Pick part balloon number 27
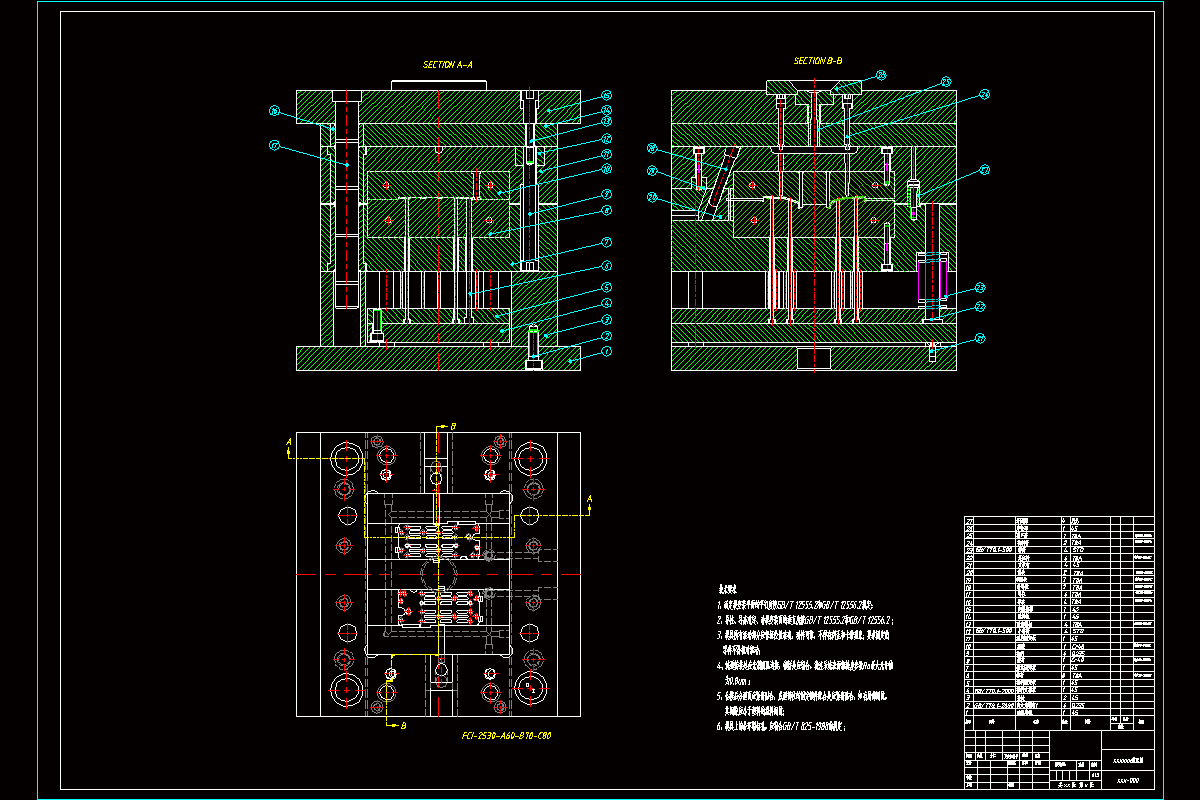The height and width of the screenshot is (800, 1200). 985,170
